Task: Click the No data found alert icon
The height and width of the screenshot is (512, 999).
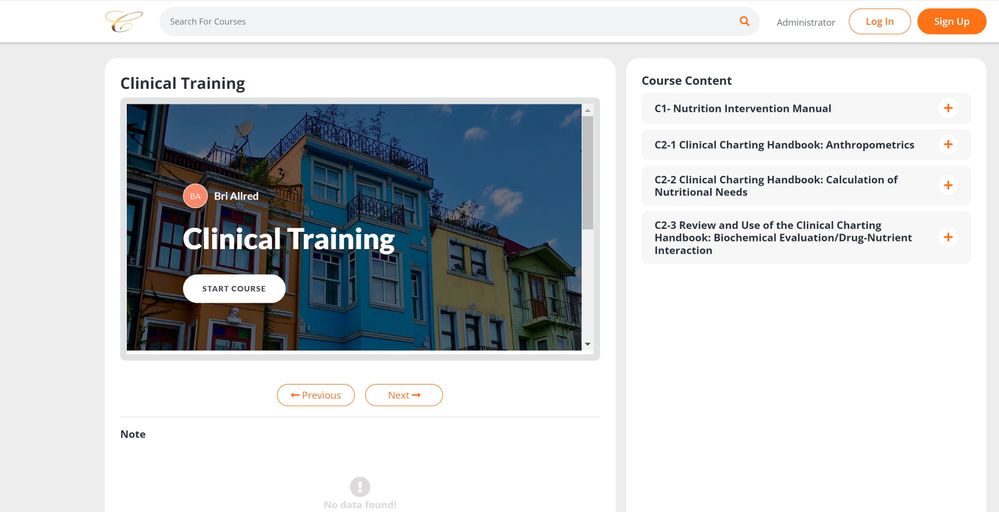Action: pyautogui.click(x=360, y=487)
